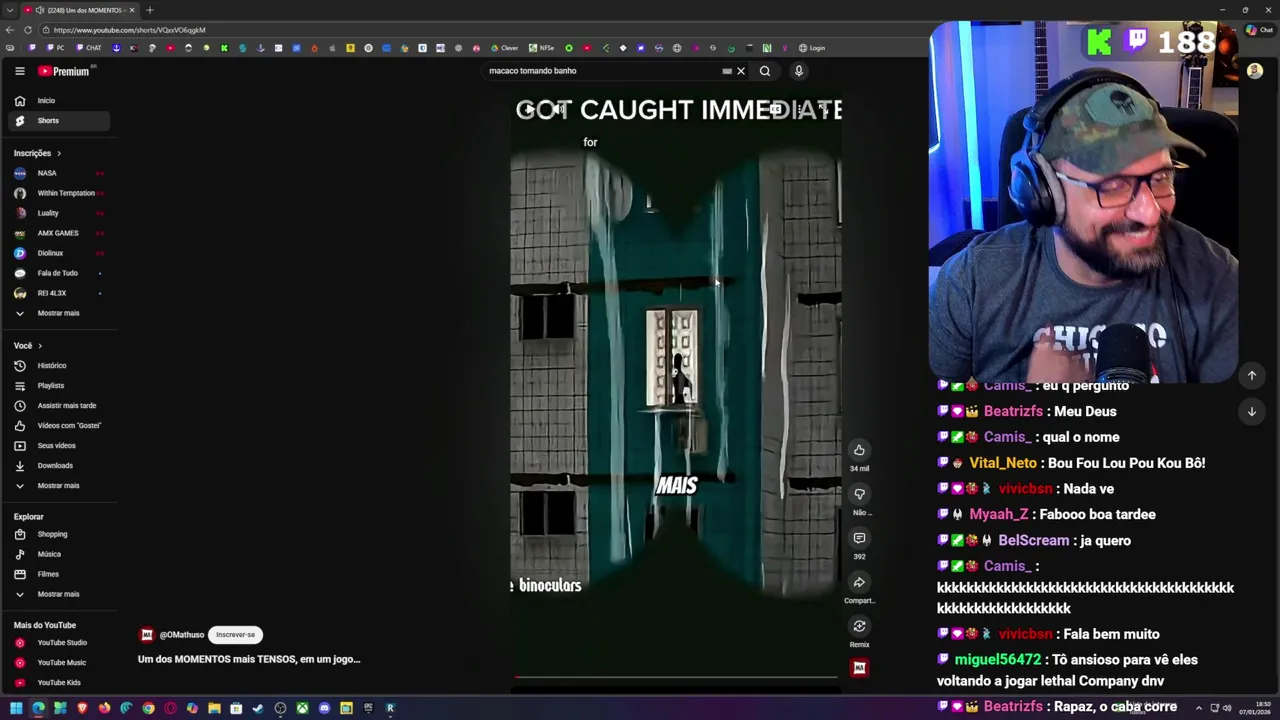Dislike the Short with thumbs down
Image resolution: width=1280 pixels, height=720 pixels.
click(859, 494)
